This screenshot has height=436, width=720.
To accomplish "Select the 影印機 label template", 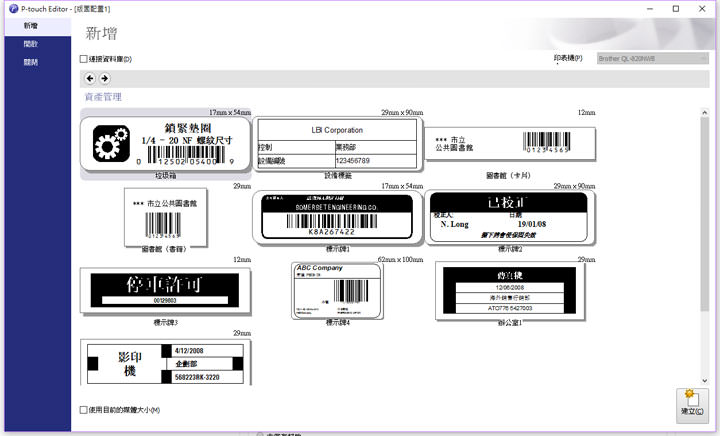I will (166, 364).
